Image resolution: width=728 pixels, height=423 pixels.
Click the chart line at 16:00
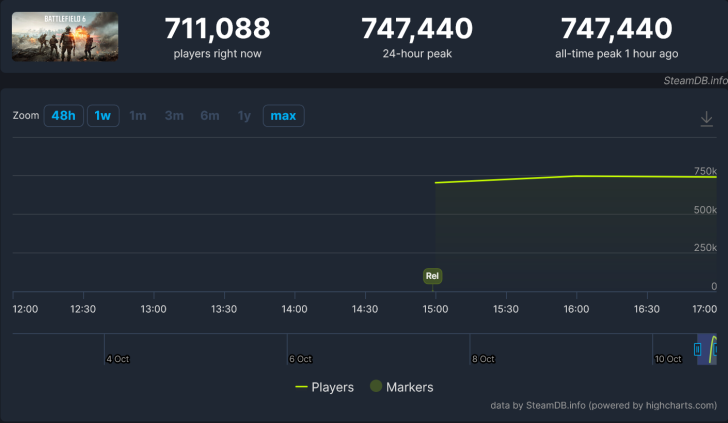tap(577, 176)
